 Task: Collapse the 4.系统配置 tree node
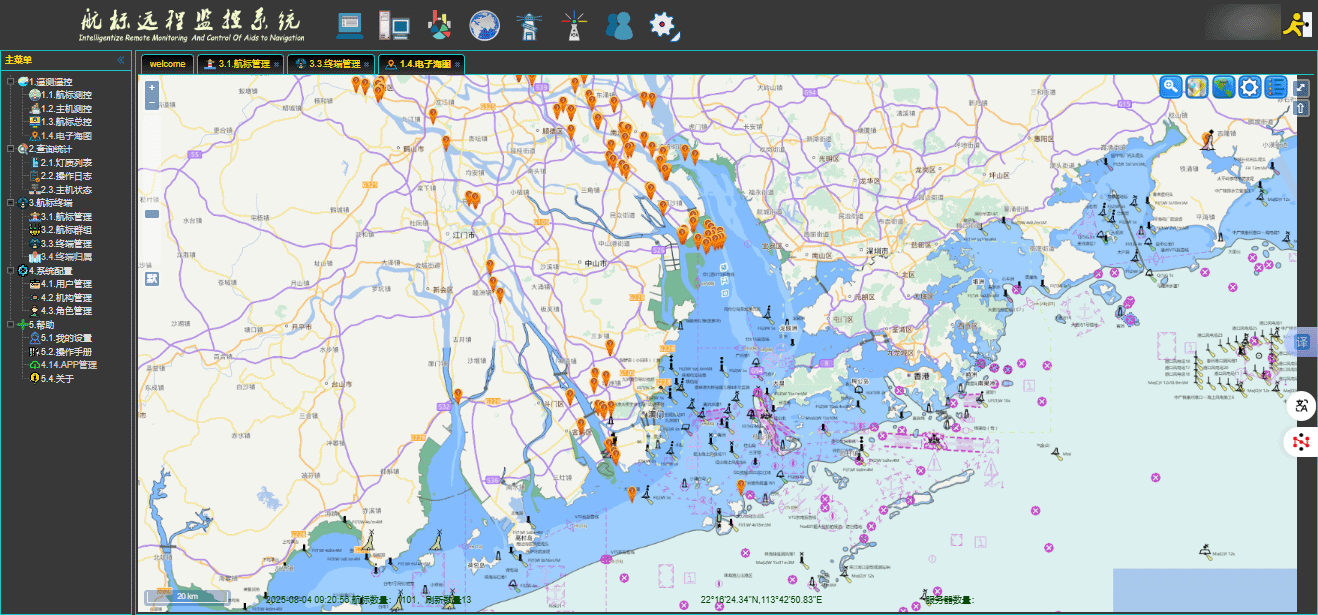(10, 271)
